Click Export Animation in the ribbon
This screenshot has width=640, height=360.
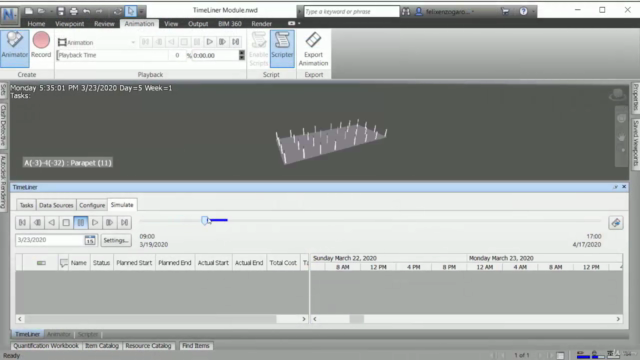pos(313,49)
